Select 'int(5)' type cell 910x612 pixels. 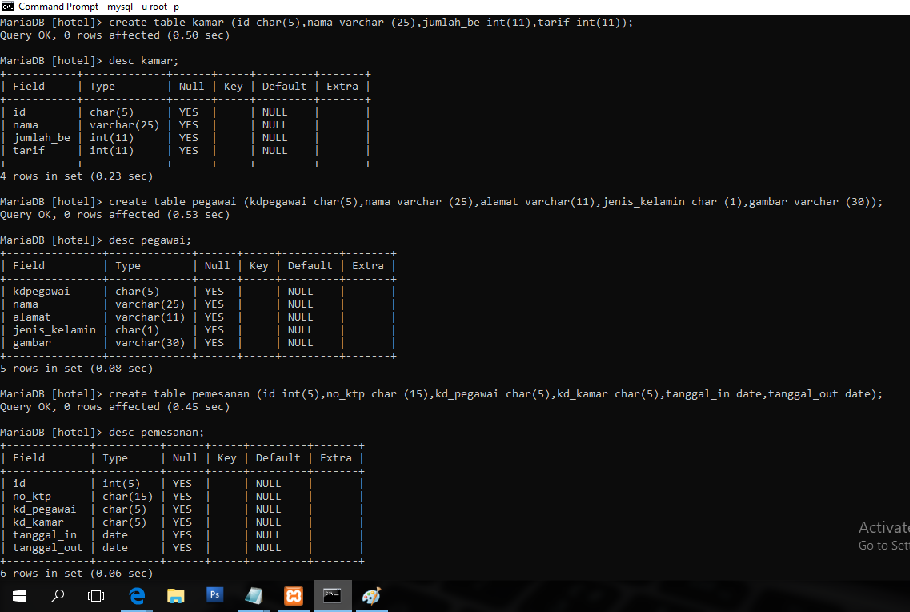pos(121,483)
